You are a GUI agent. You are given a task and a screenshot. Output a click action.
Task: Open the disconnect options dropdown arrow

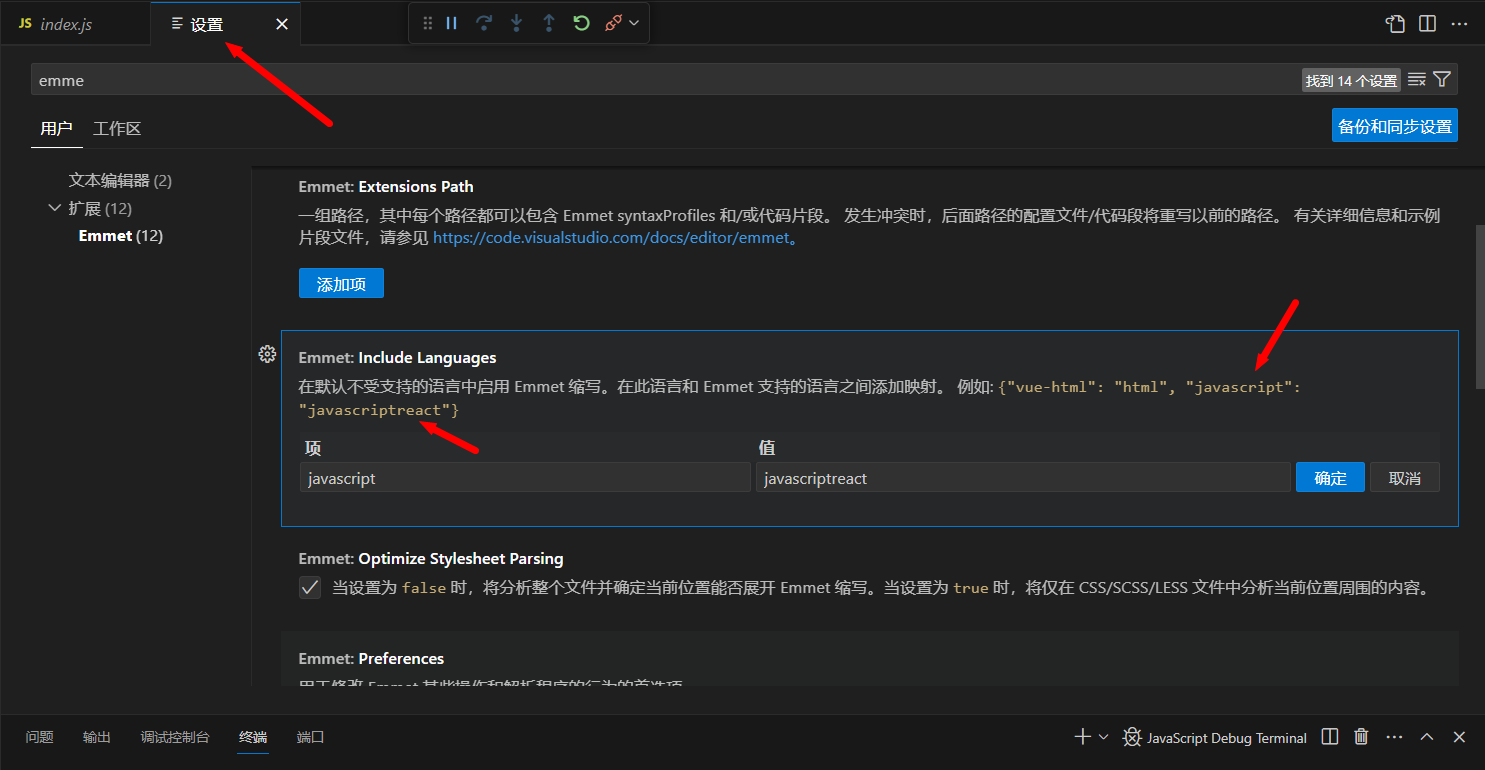click(634, 23)
